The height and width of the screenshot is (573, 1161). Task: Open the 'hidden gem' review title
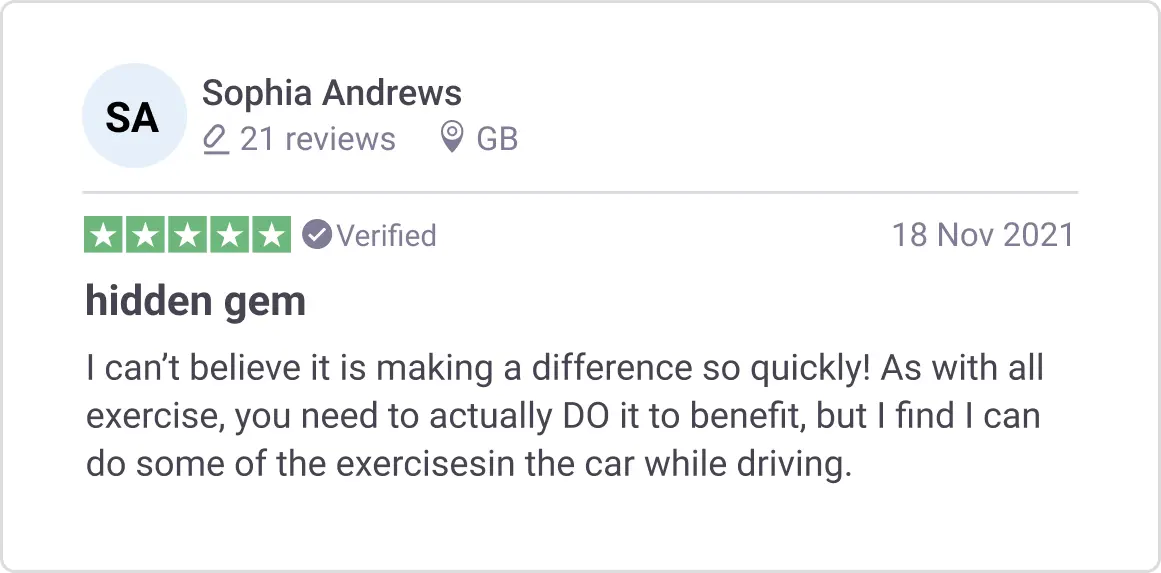[196, 301]
